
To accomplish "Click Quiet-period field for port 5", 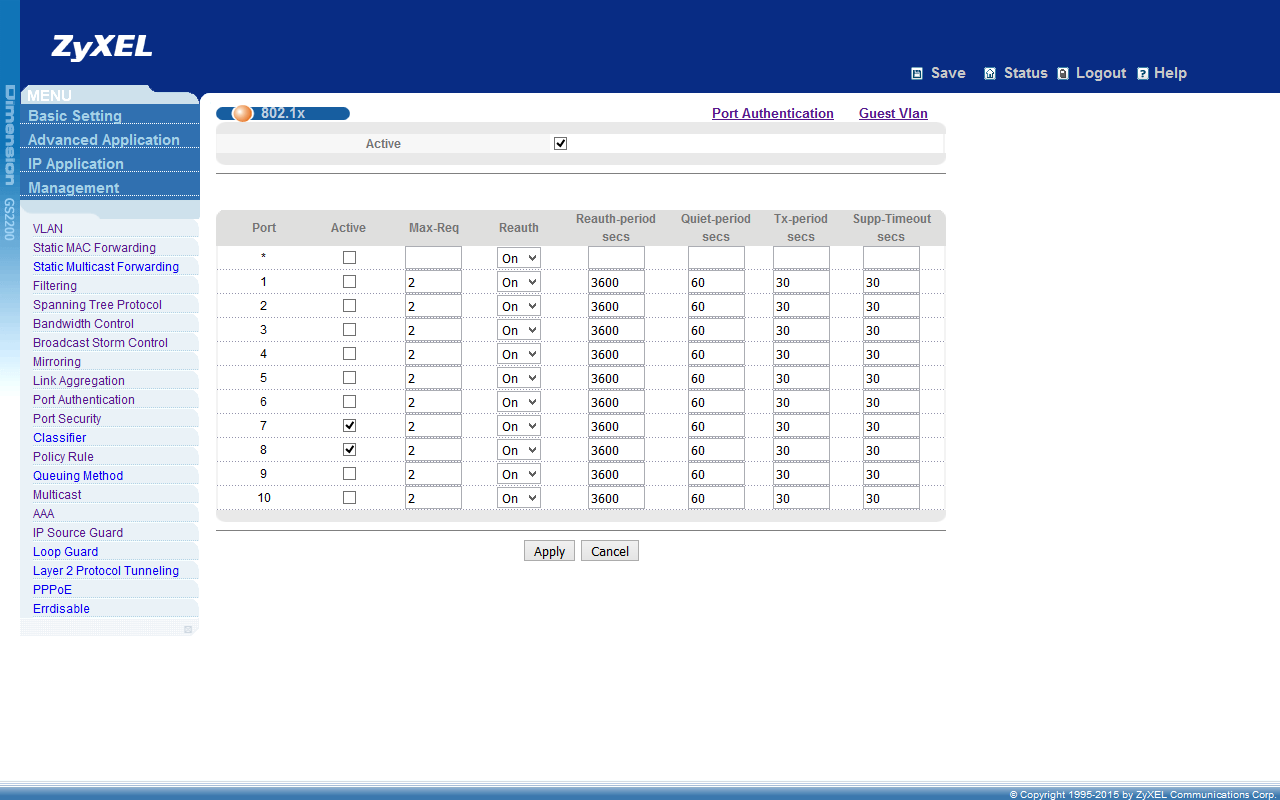I will 716,378.
